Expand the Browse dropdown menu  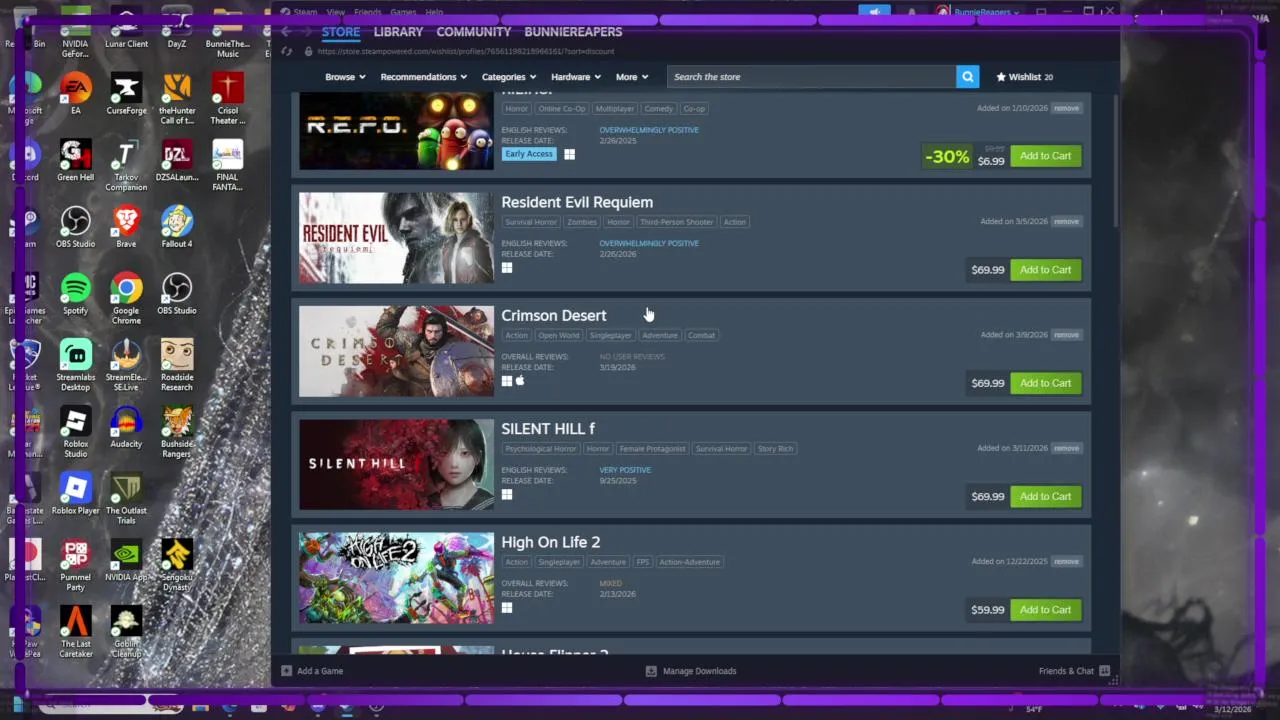(345, 77)
